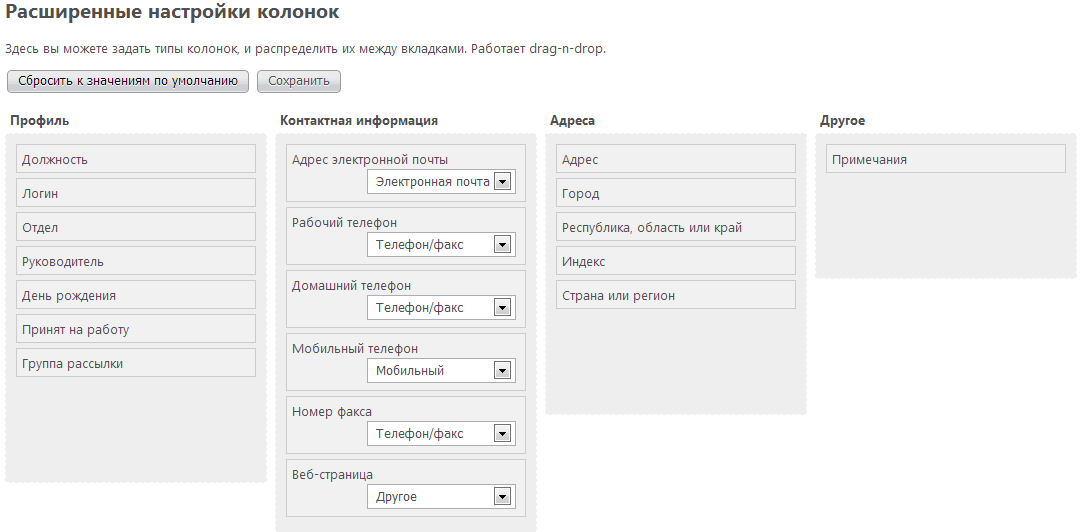Select the 'Должность' column item
Screen dimensions: 1080x532
pos(136,158)
